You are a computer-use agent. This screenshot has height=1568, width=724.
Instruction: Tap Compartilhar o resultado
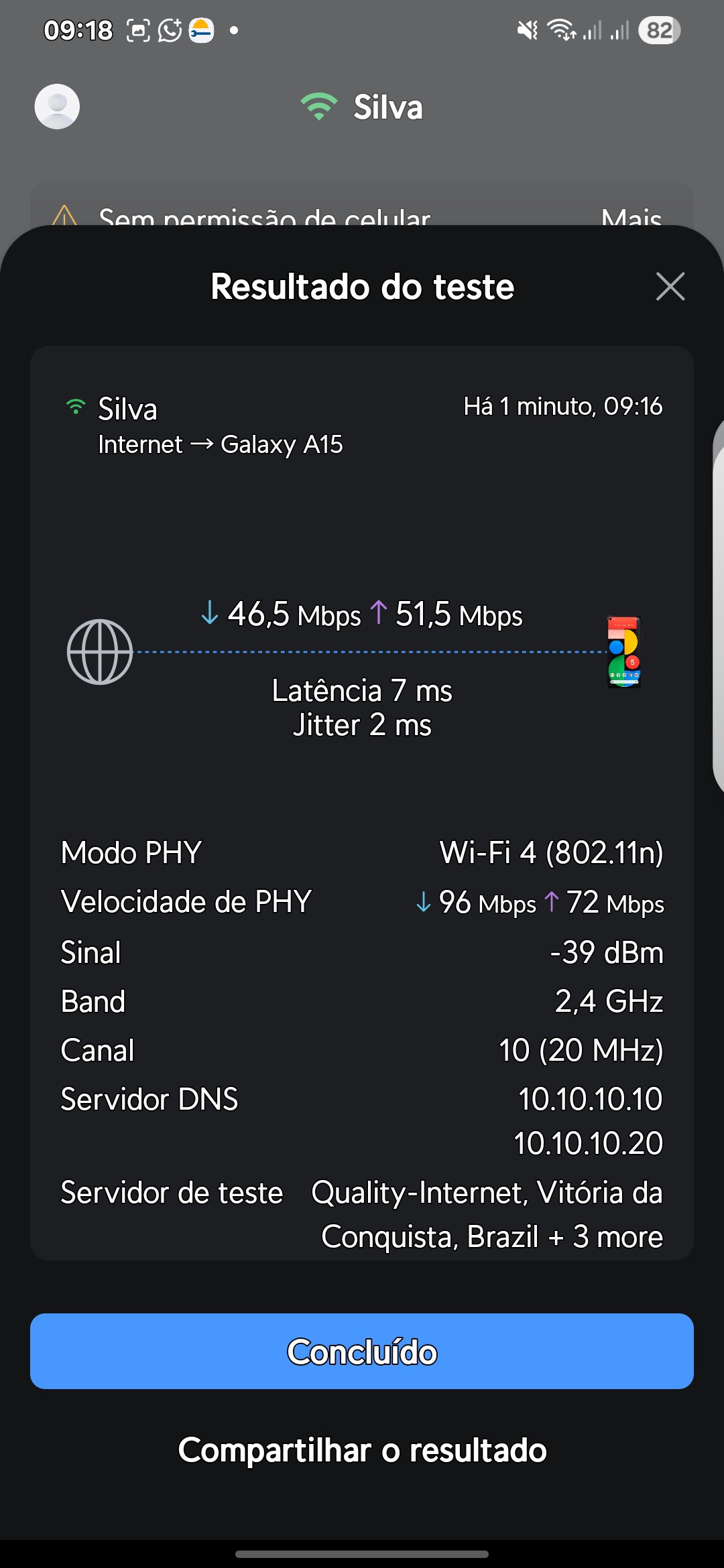coord(362,1450)
